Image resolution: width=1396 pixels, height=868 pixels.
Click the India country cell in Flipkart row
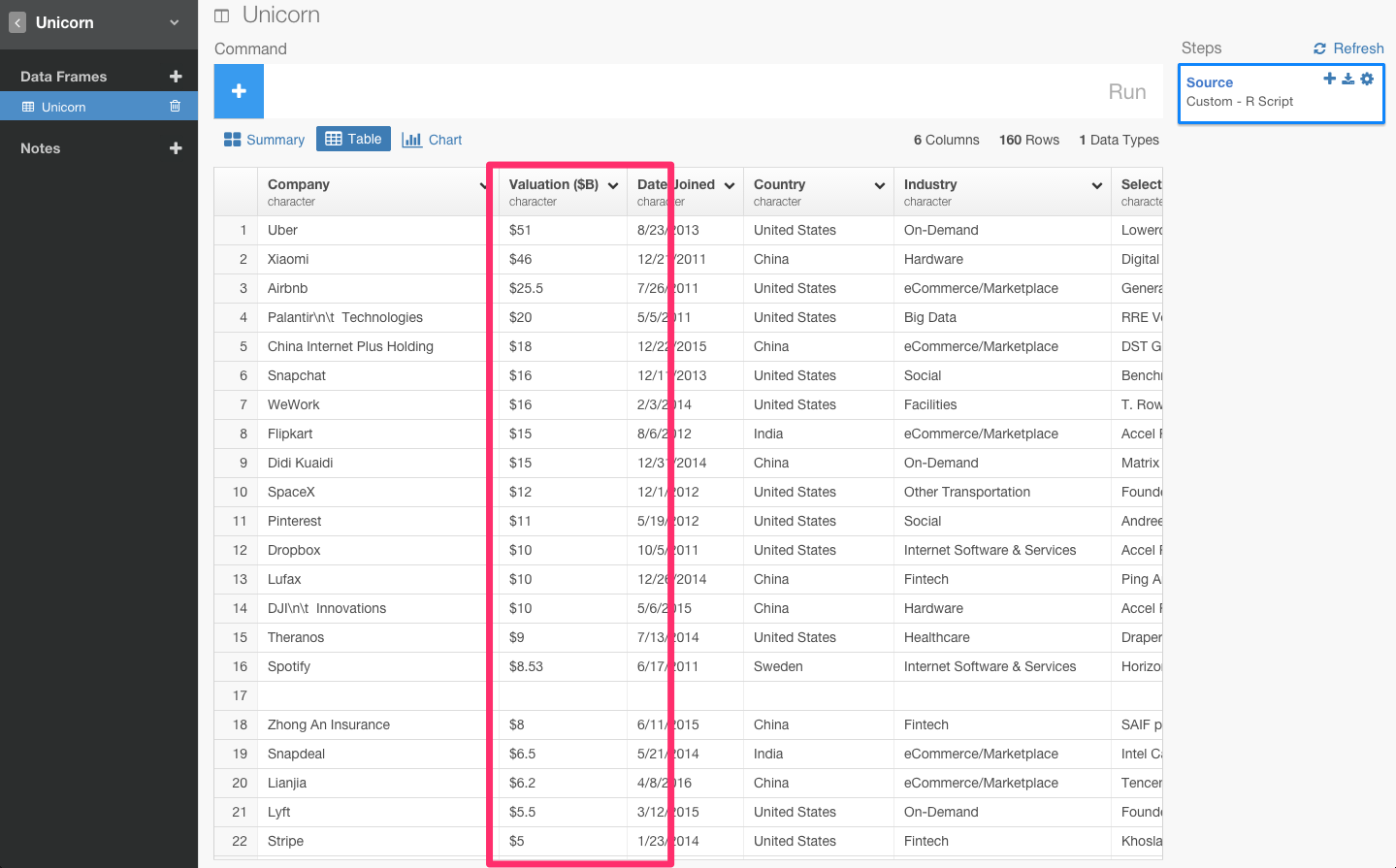(x=819, y=434)
